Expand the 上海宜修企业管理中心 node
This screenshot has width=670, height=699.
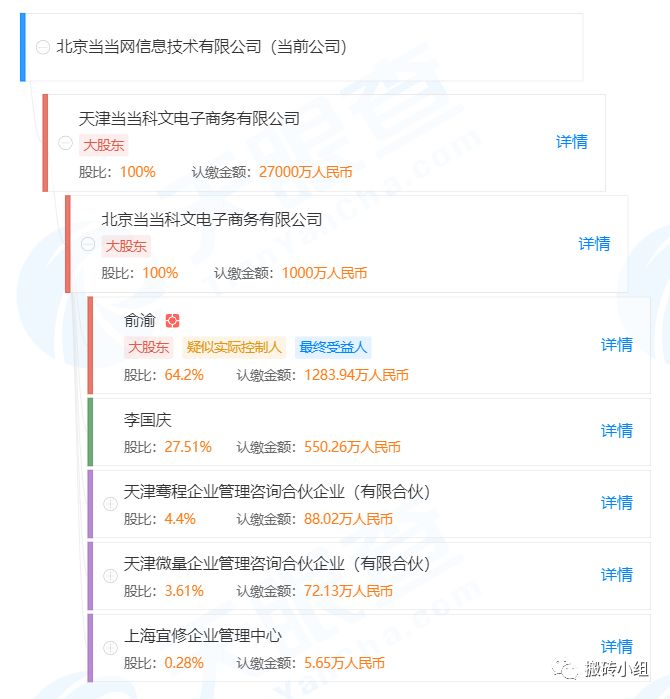[110, 648]
